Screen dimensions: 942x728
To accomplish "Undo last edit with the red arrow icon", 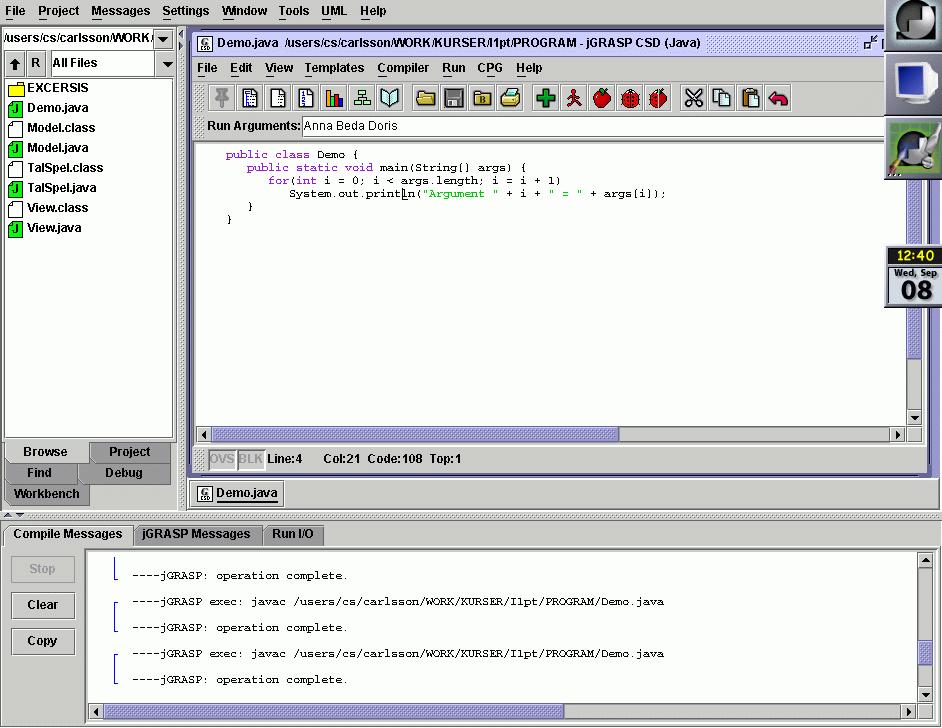I will [x=778, y=98].
